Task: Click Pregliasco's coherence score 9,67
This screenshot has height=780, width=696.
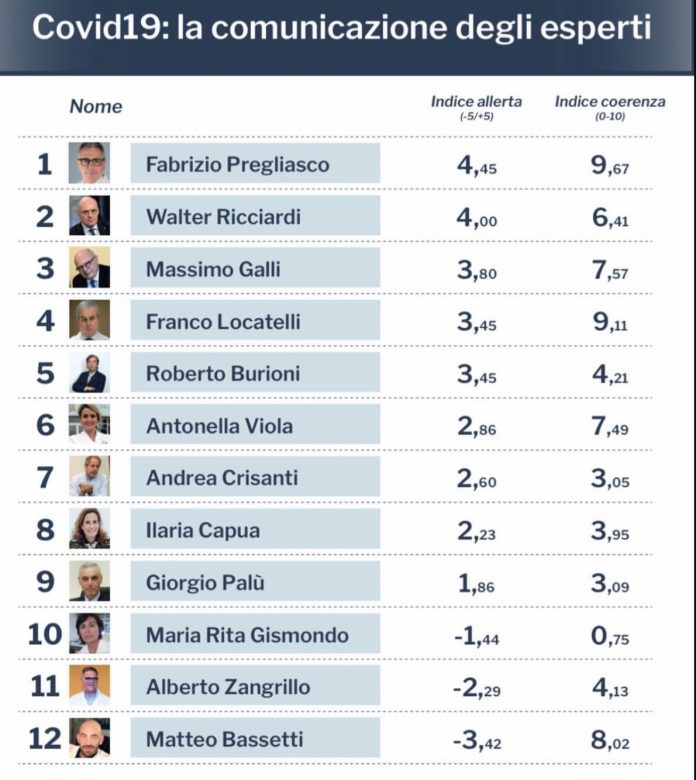Action: (x=610, y=165)
